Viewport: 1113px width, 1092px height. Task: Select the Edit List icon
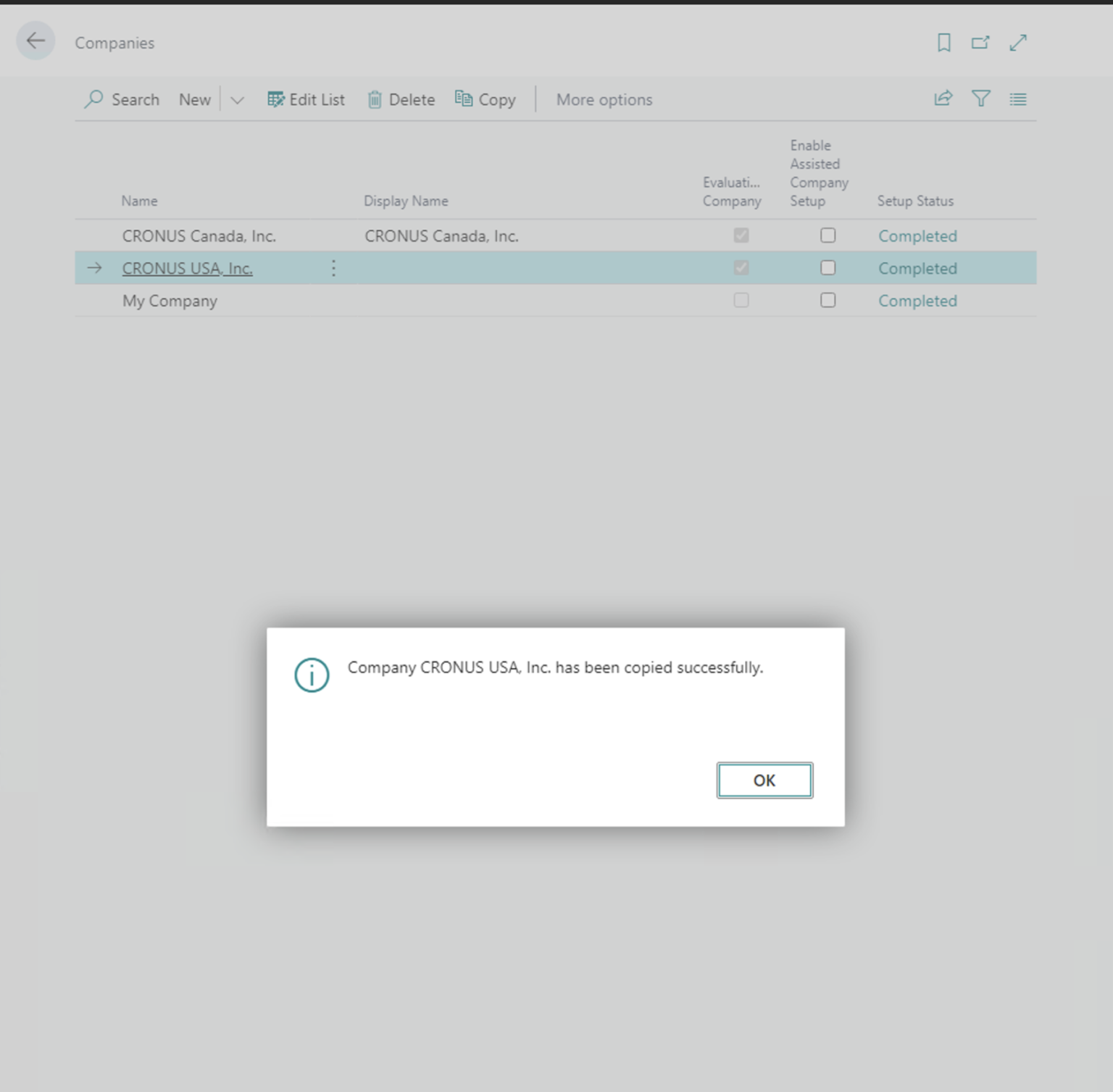coord(306,99)
